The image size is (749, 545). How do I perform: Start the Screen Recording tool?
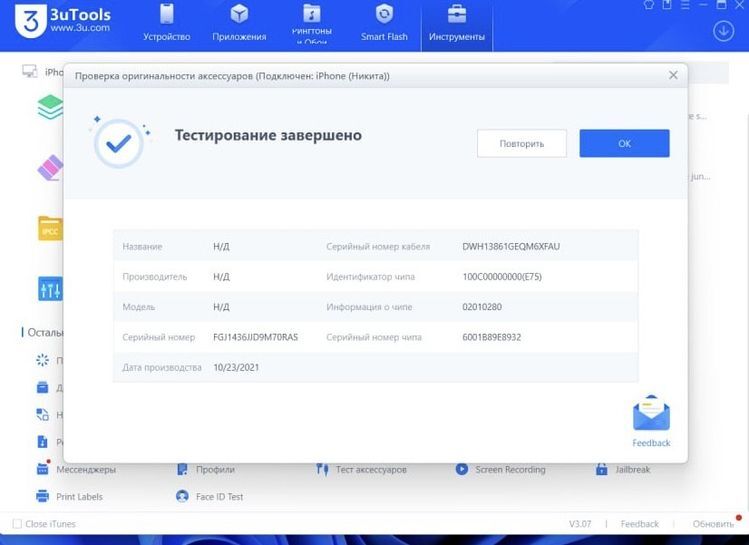pos(509,469)
